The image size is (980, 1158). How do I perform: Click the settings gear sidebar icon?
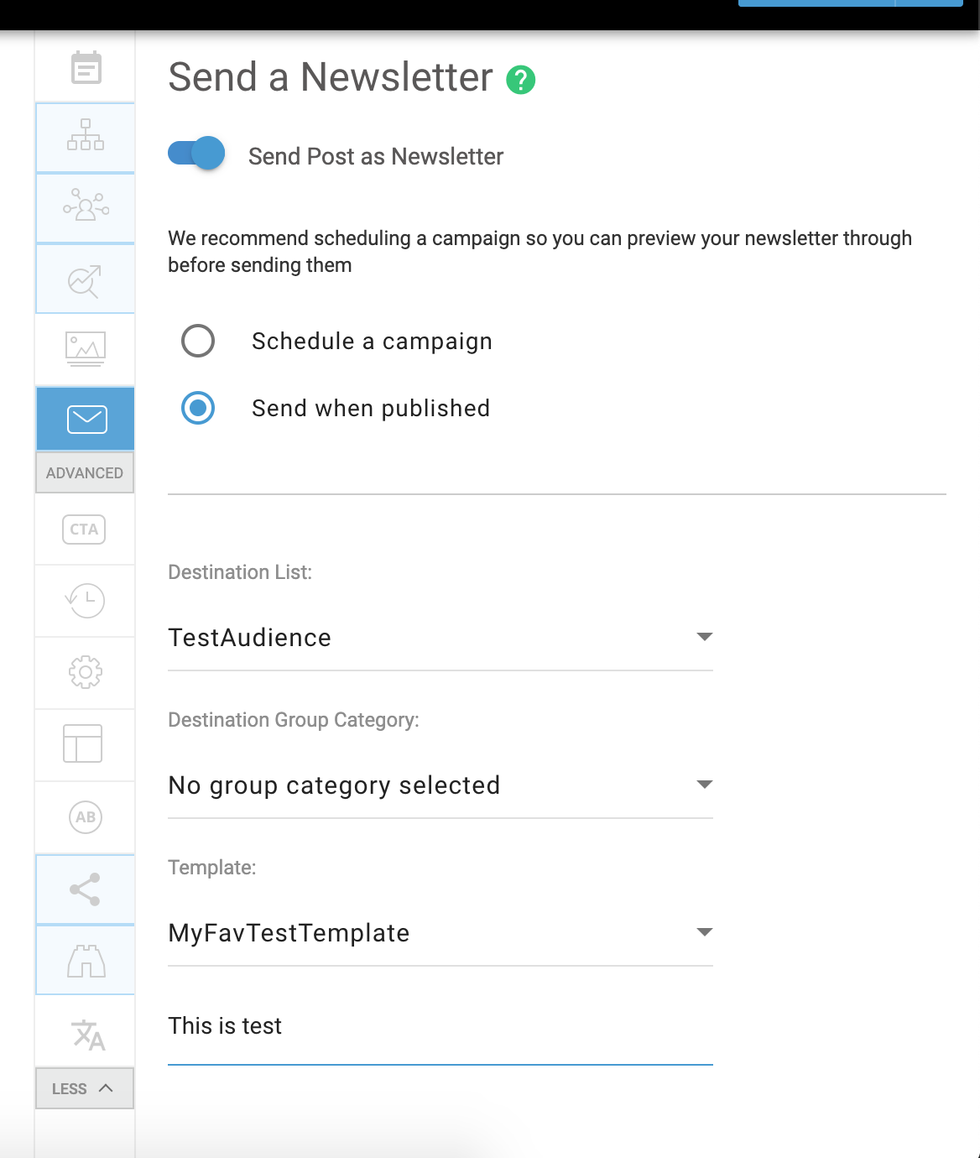pyautogui.click(x=85, y=672)
